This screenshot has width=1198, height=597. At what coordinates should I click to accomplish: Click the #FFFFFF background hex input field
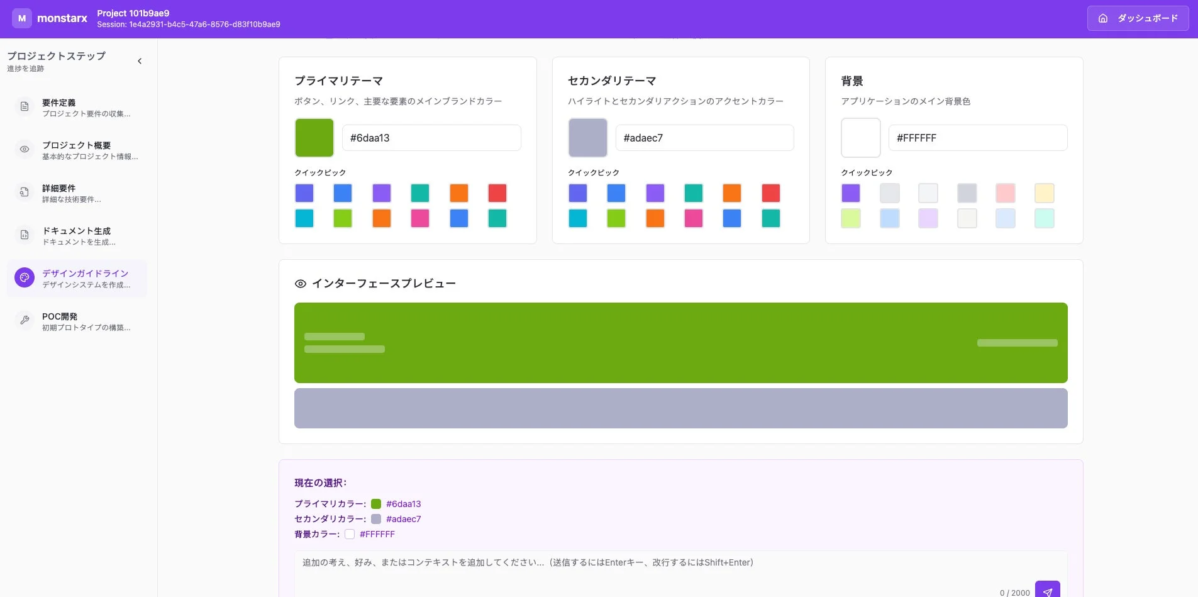pyautogui.click(x=978, y=137)
